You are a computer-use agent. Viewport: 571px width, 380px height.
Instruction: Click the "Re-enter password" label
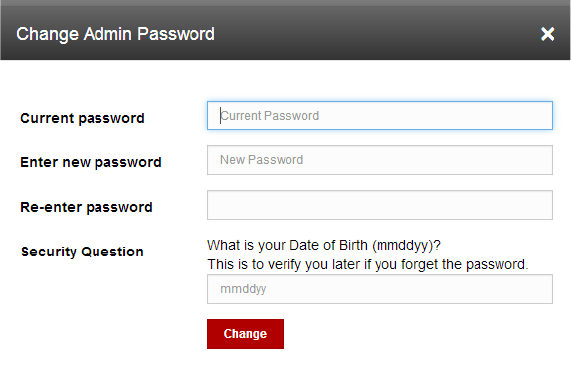tap(86, 207)
